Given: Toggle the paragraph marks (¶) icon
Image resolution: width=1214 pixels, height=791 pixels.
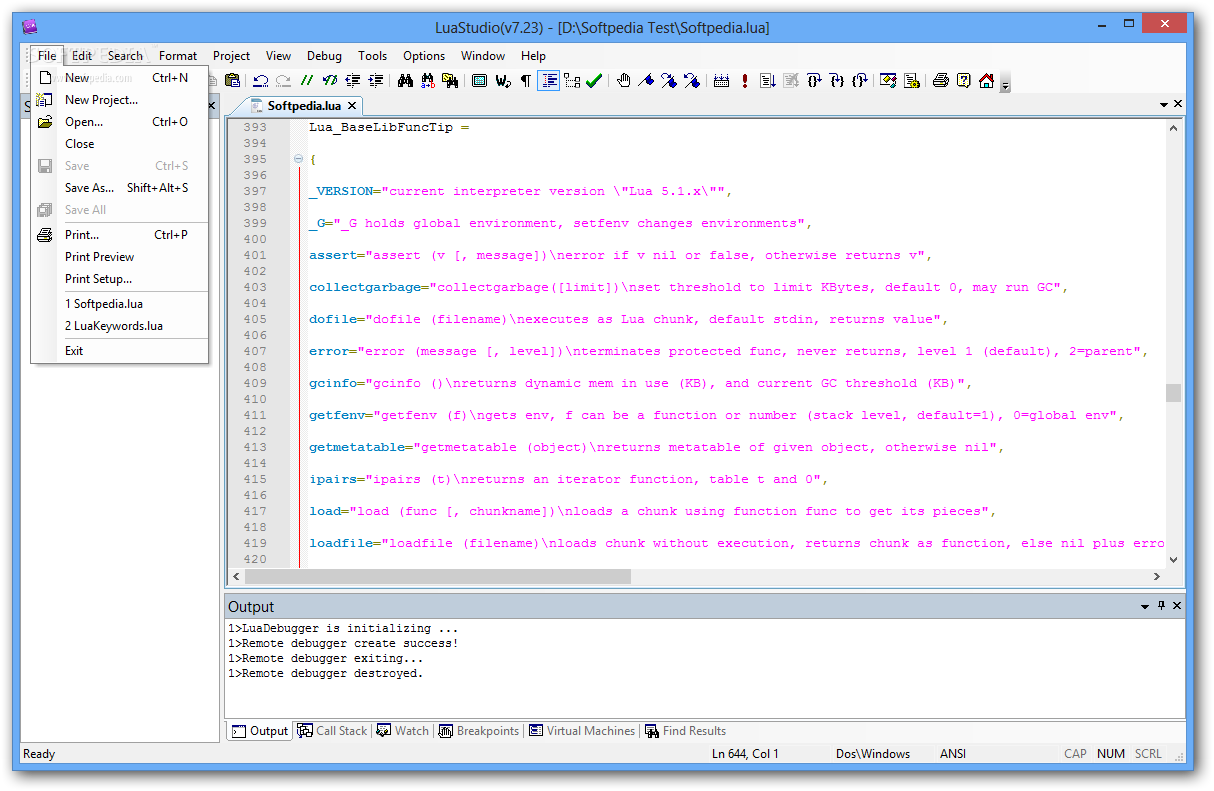Looking at the screenshot, I should (x=526, y=81).
